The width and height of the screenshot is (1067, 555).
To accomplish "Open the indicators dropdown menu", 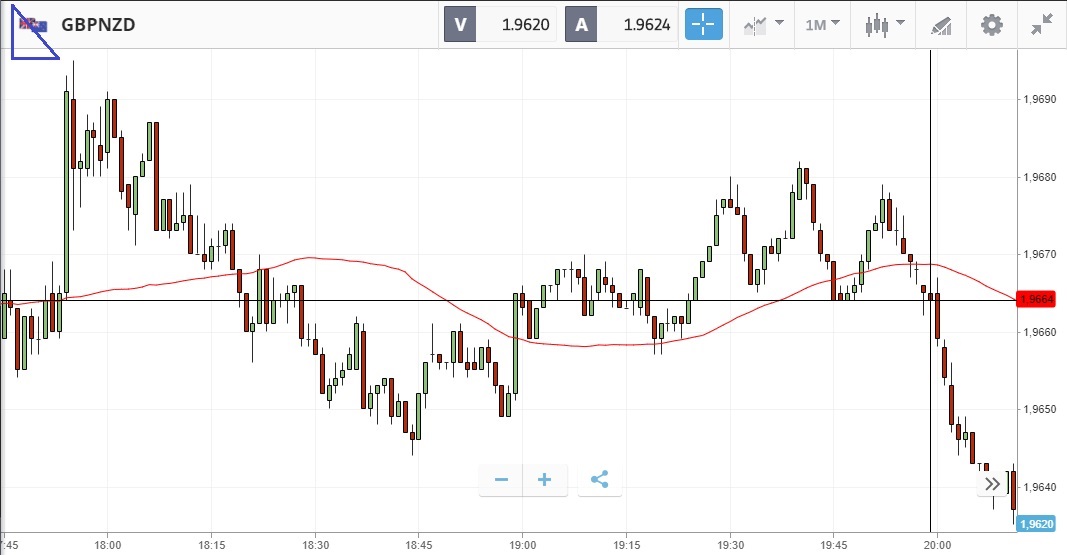I will (764, 25).
